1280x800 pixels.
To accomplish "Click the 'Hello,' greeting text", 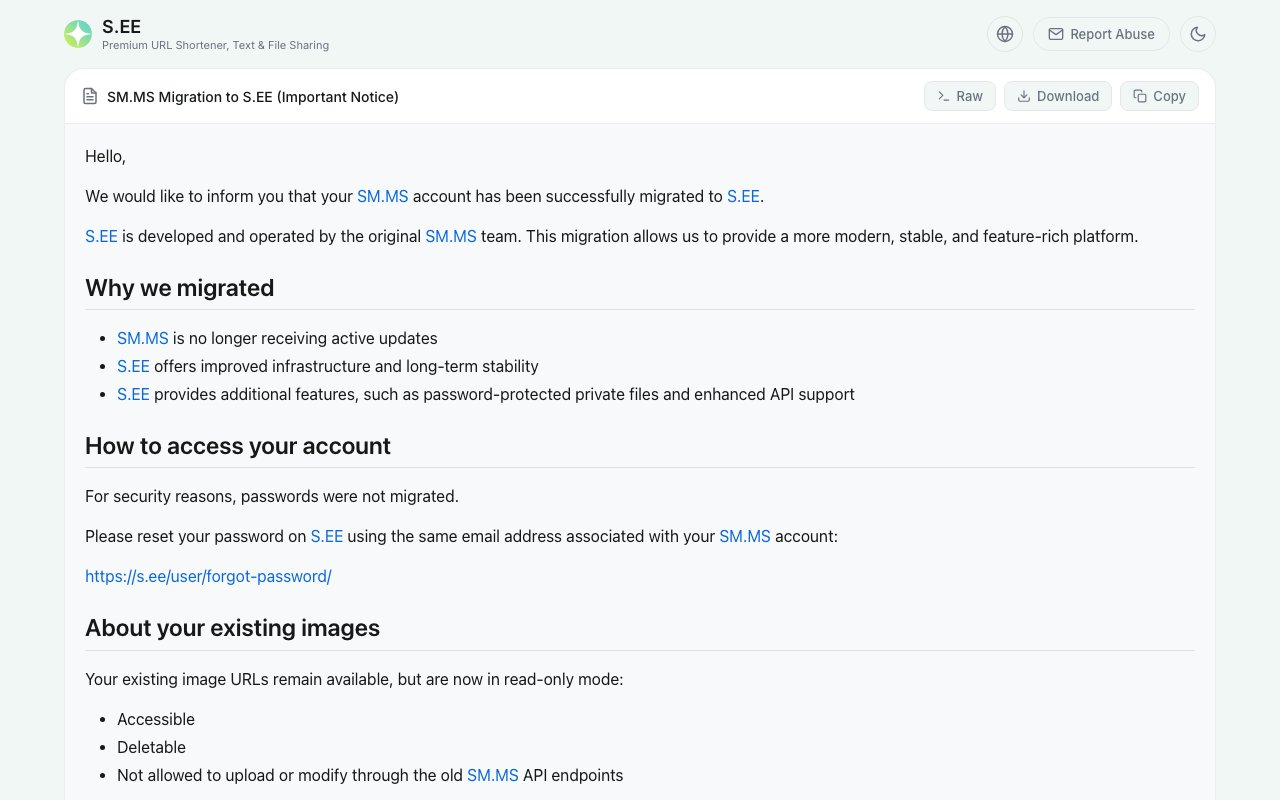I will (106, 156).
